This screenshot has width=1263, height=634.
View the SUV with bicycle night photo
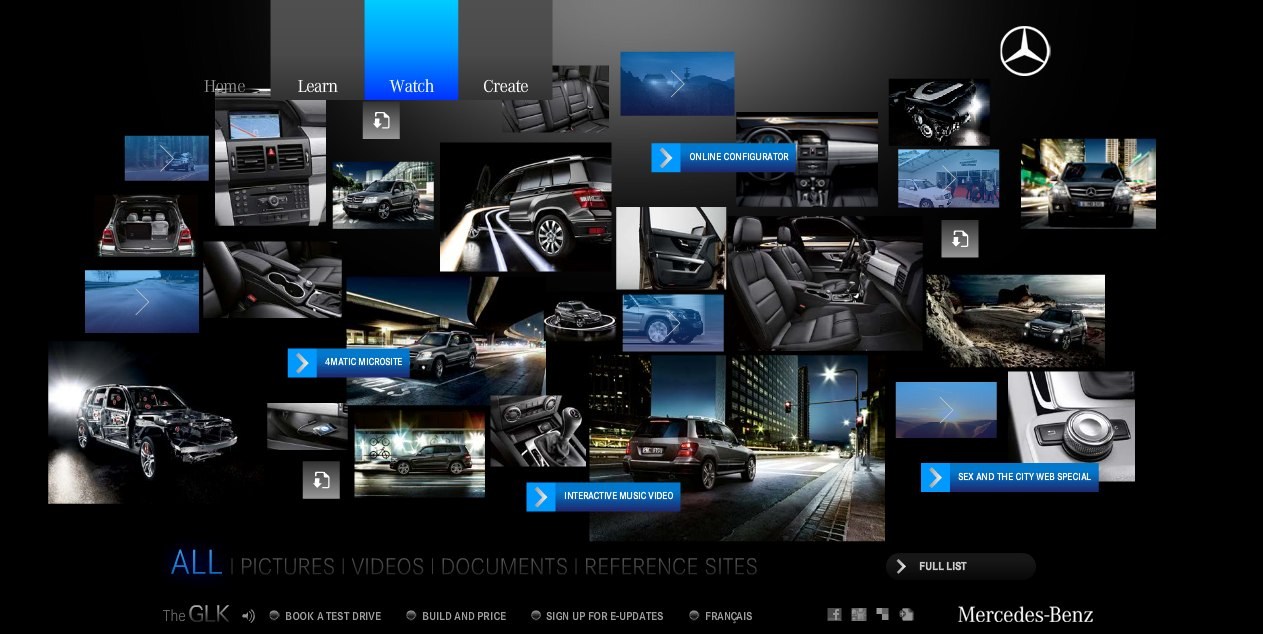tap(419, 453)
